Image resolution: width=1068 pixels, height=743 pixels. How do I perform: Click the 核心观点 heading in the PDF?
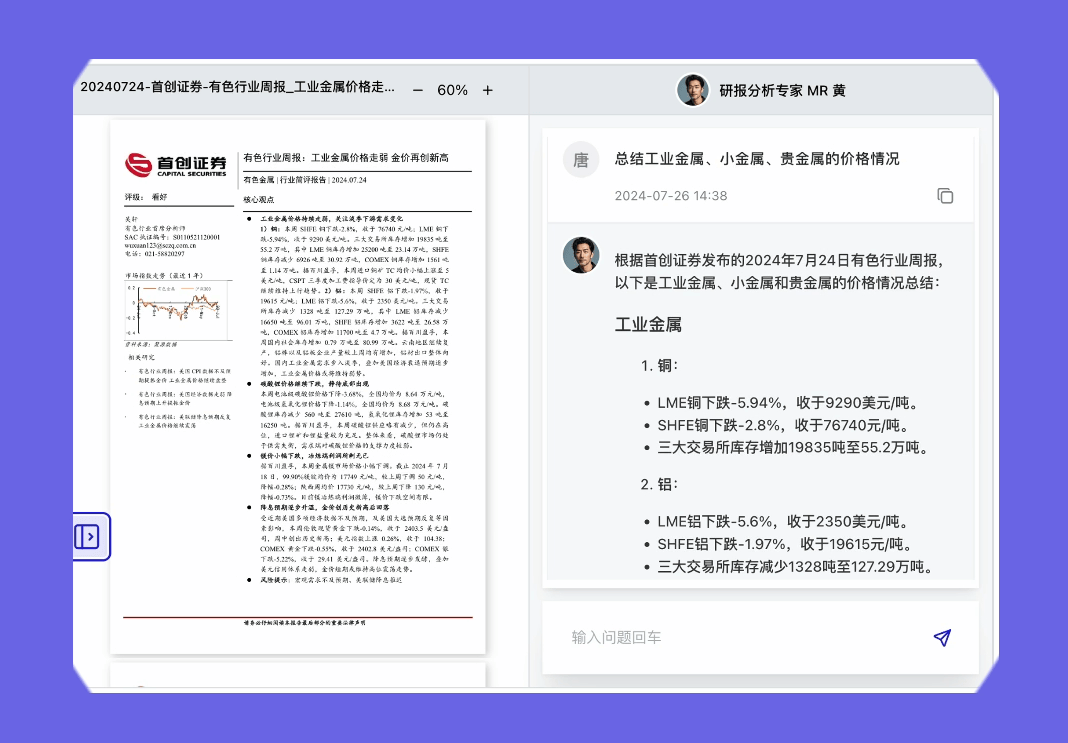(x=259, y=200)
